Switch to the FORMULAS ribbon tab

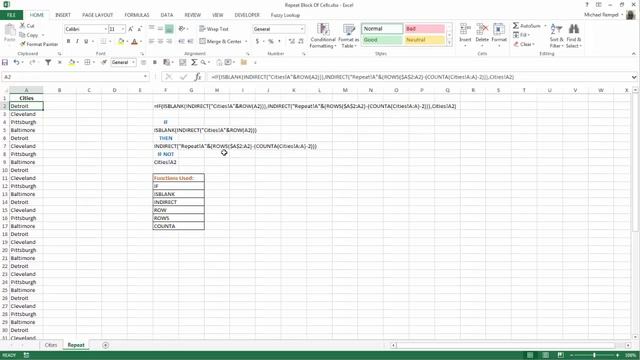[x=137, y=15]
